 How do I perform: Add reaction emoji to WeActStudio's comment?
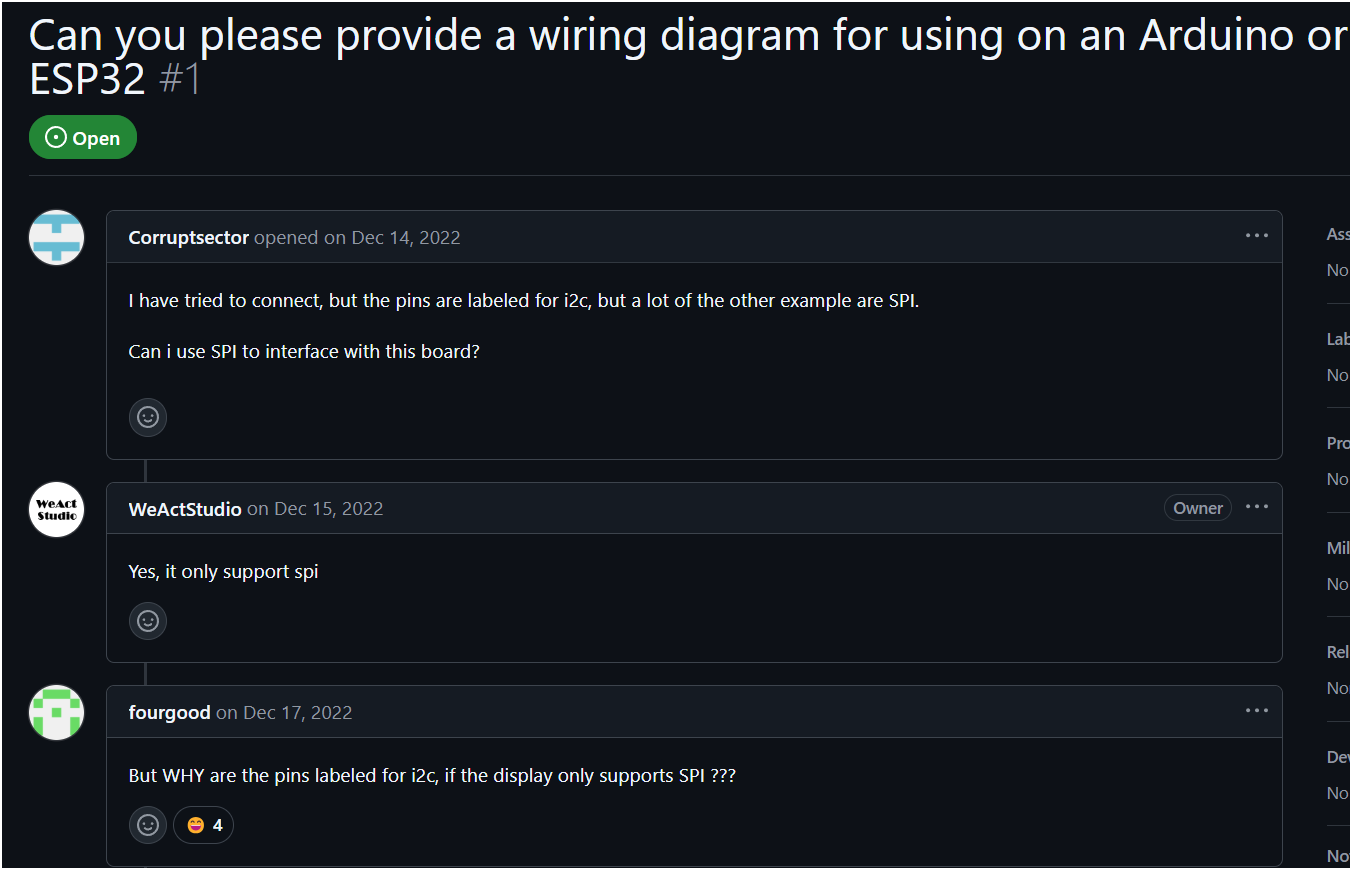(x=148, y=621)
